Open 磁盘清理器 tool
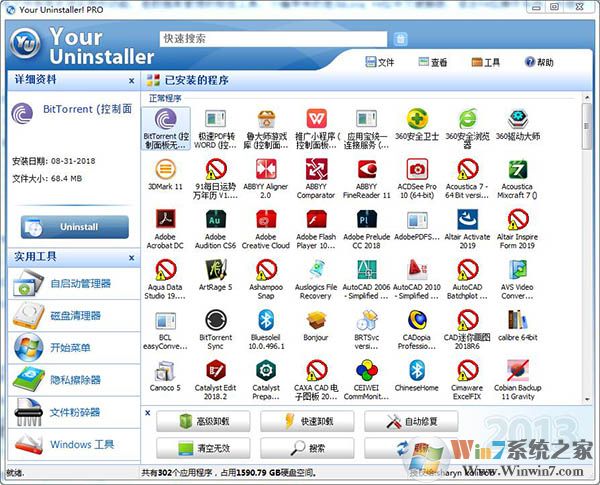This screenshot has height=485, width=600. click(74, 316)
